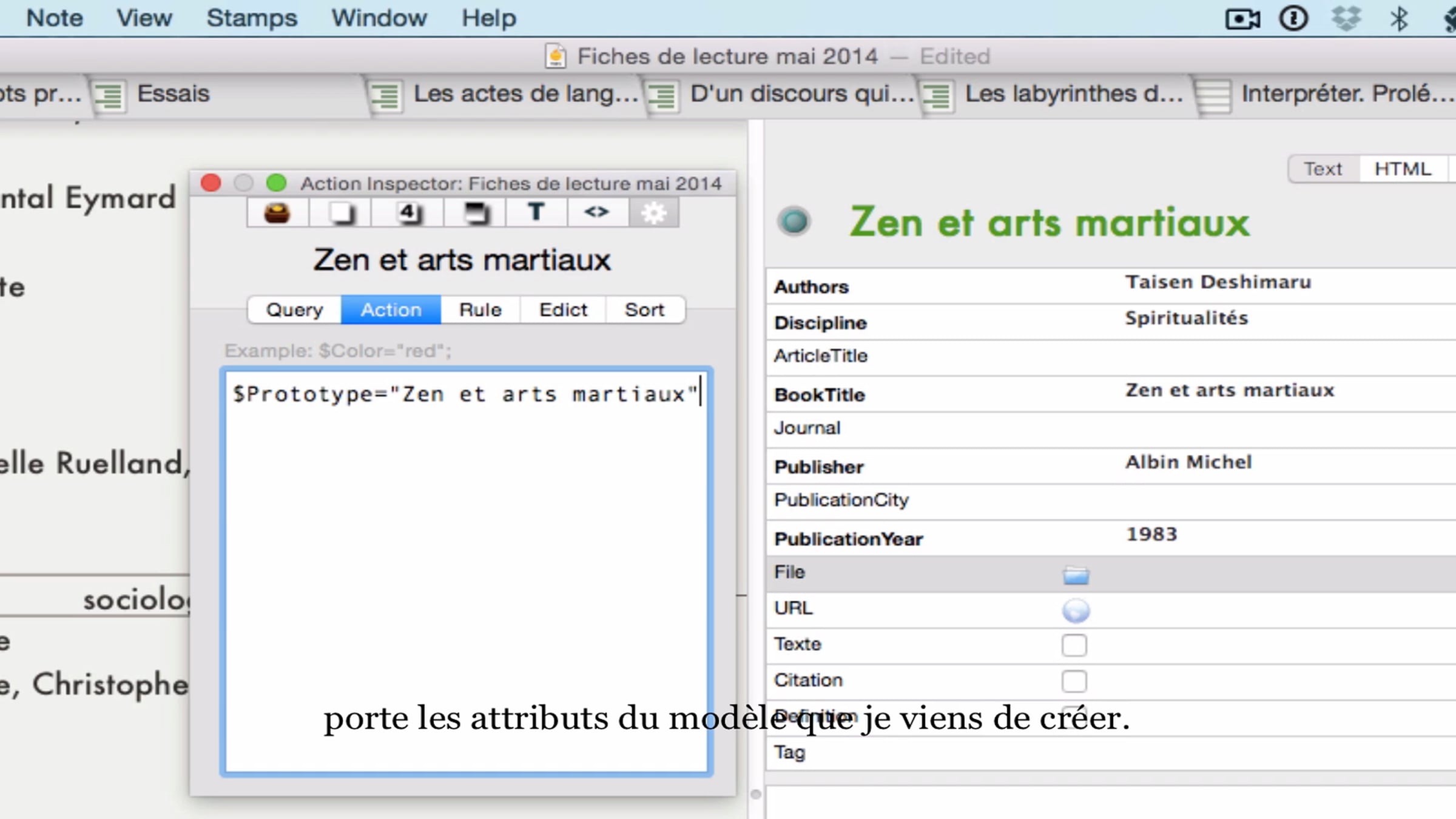Open the Dropbox menu bar icon
Screen dimensions: 1456x819
(1346, 18)
